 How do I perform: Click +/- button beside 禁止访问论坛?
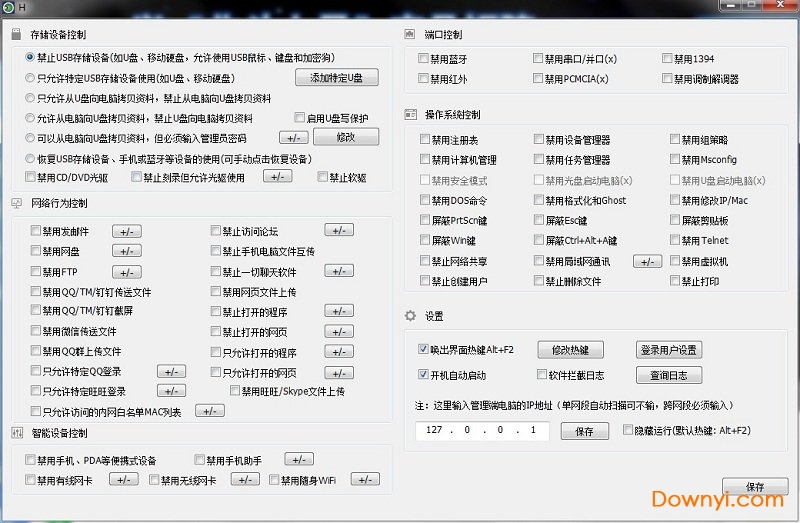pos(339,230)
